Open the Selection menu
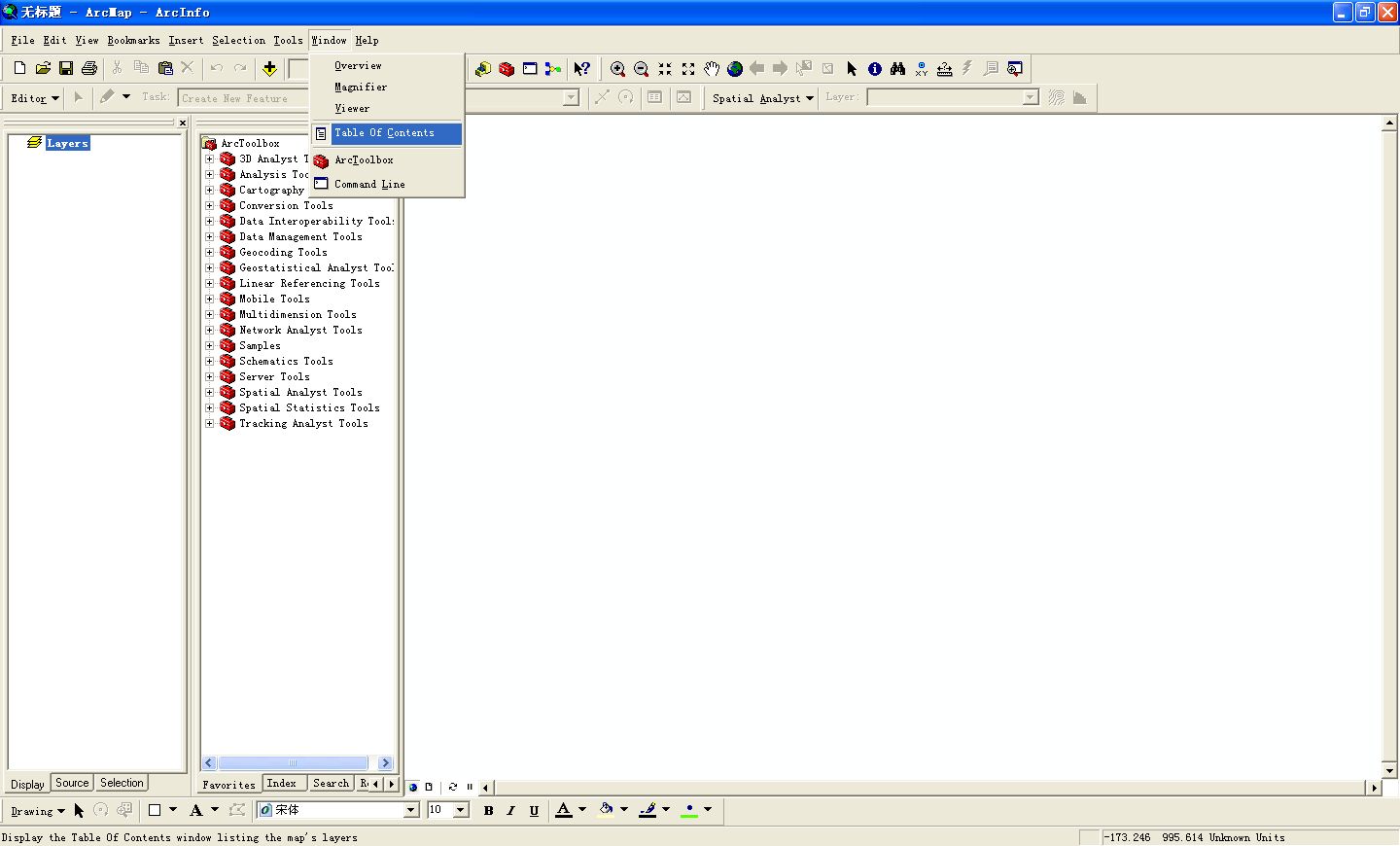 238,40
